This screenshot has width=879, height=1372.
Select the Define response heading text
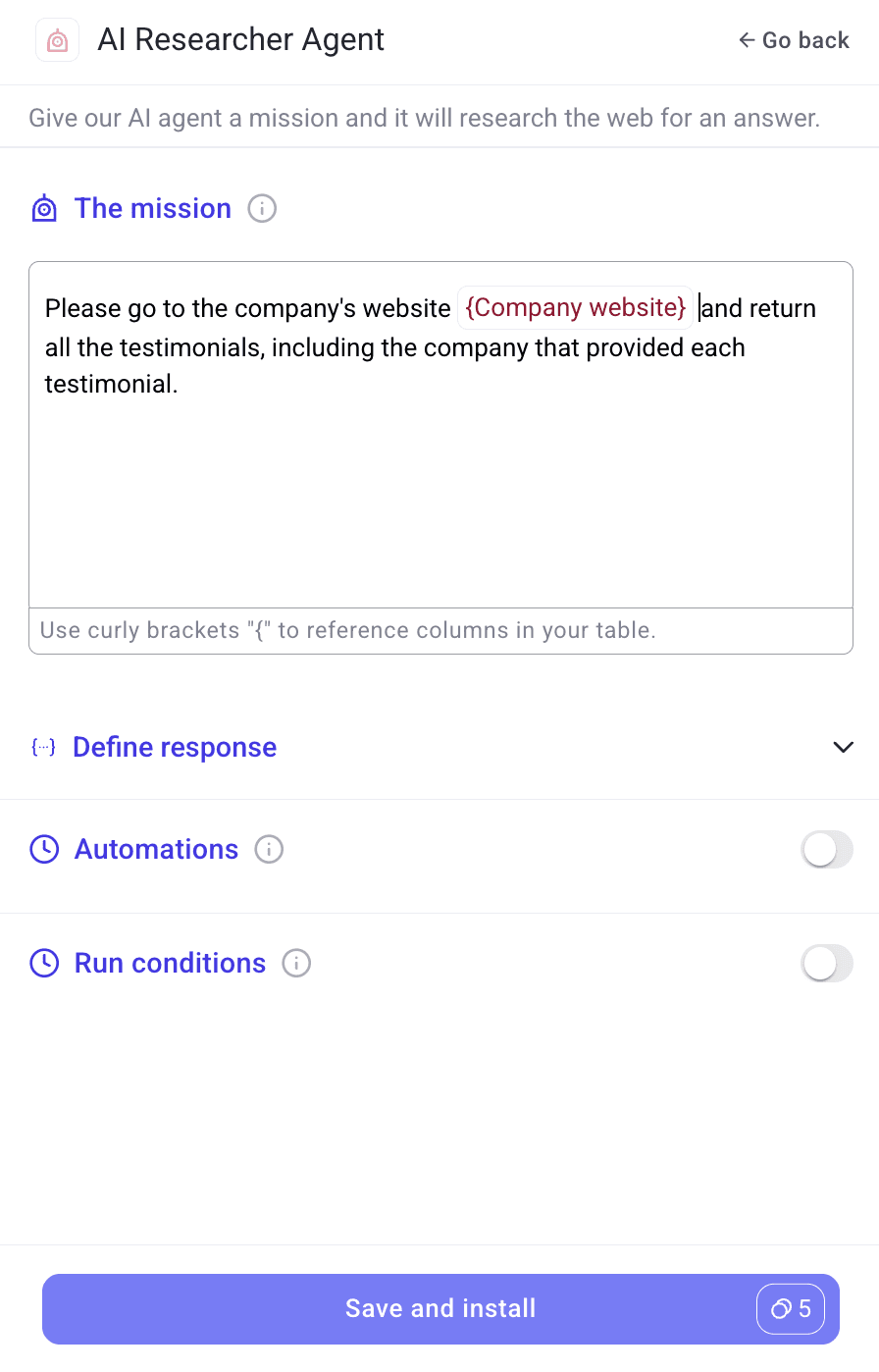click(x=174, y=747)
